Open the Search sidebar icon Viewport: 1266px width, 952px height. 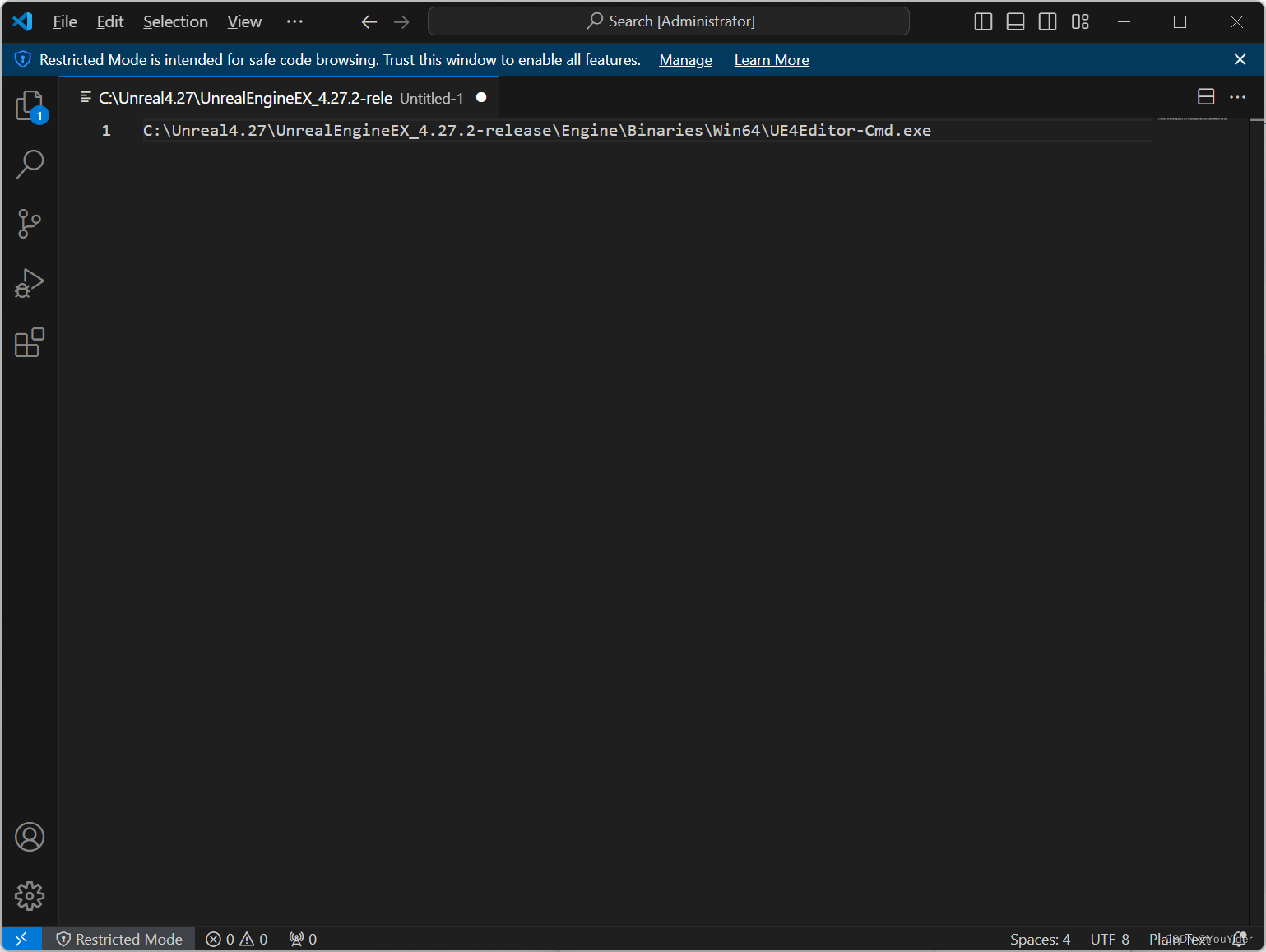[30, 165]
